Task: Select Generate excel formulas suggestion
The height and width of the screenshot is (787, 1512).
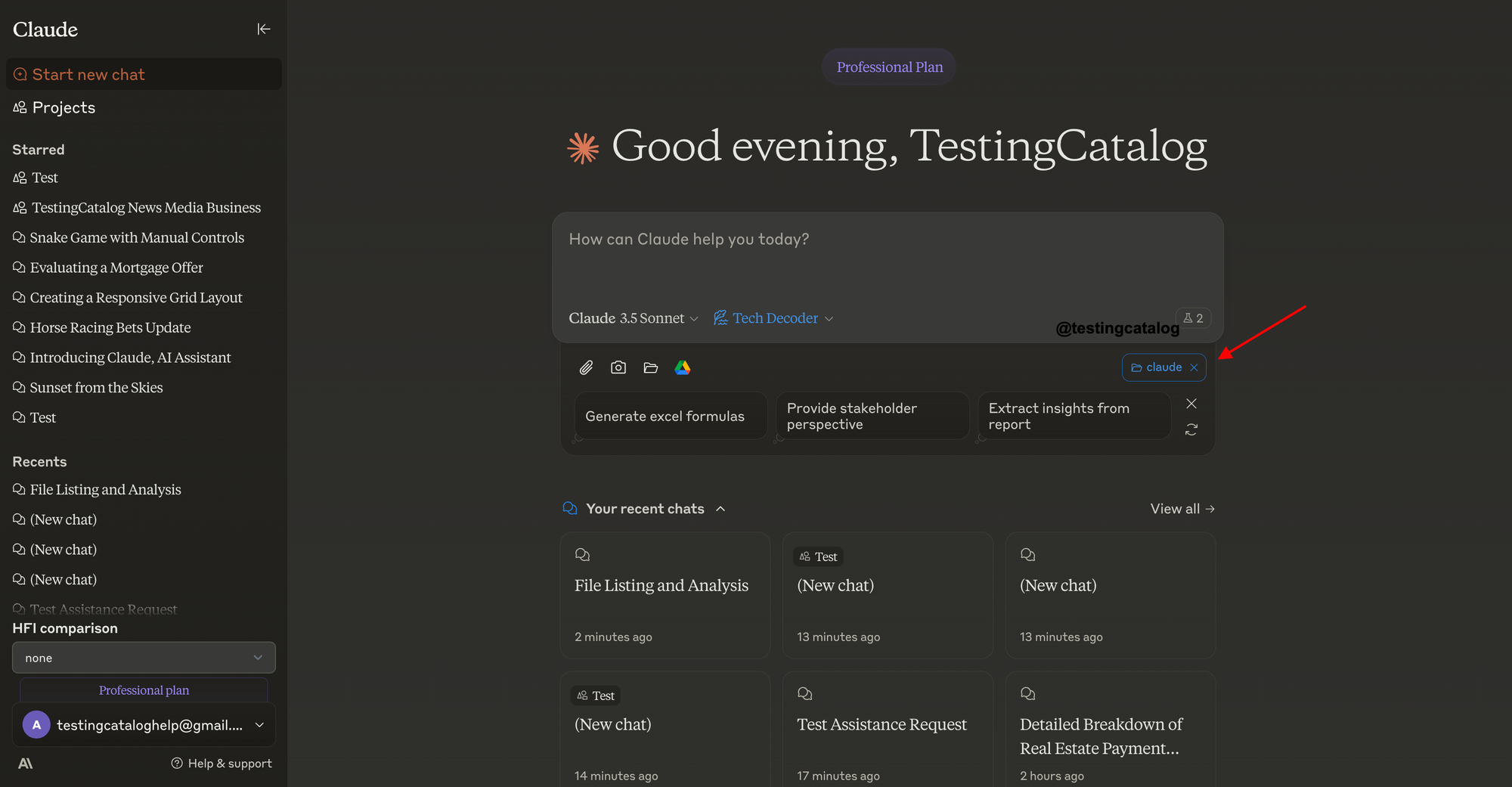Action: pyautogui.click(x=671, y=416)
